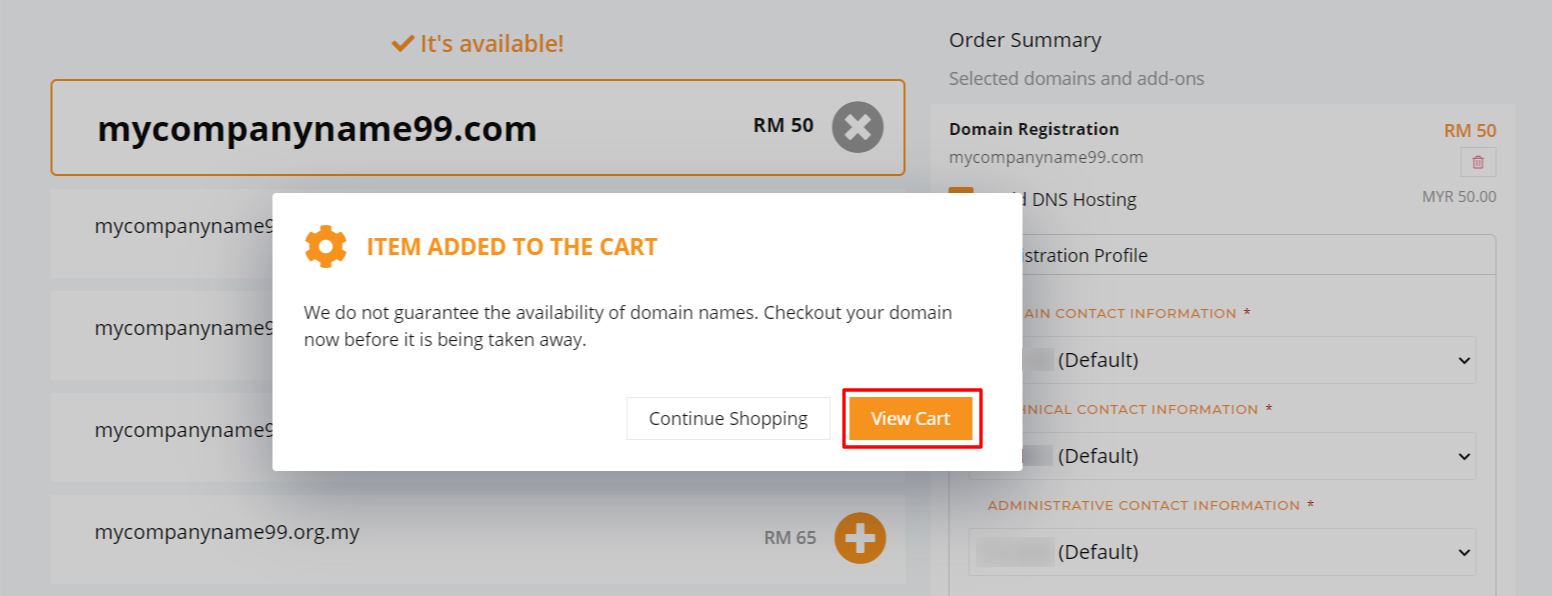
Task: Delete Domain Registration item via trash icon
Action: pos(1478,162)
